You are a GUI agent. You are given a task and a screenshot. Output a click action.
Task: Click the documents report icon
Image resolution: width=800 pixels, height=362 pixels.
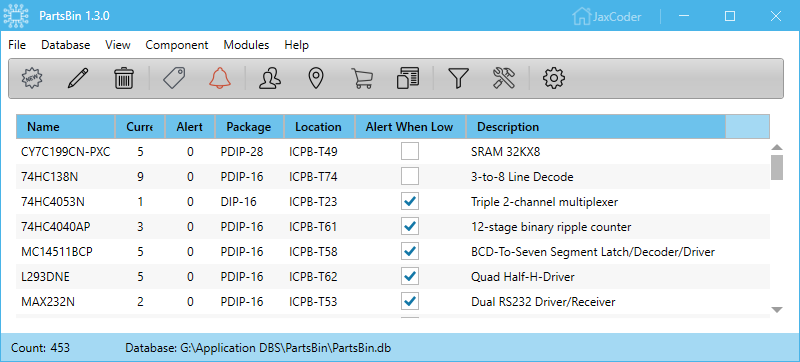408,79
